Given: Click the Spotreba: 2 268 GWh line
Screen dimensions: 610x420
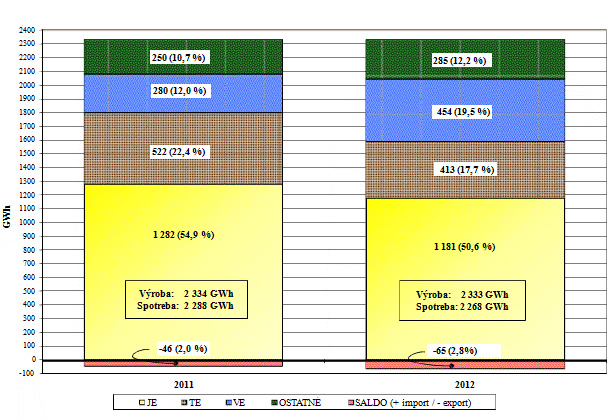Looking at the screenshot, I should [x=462, y=307].
